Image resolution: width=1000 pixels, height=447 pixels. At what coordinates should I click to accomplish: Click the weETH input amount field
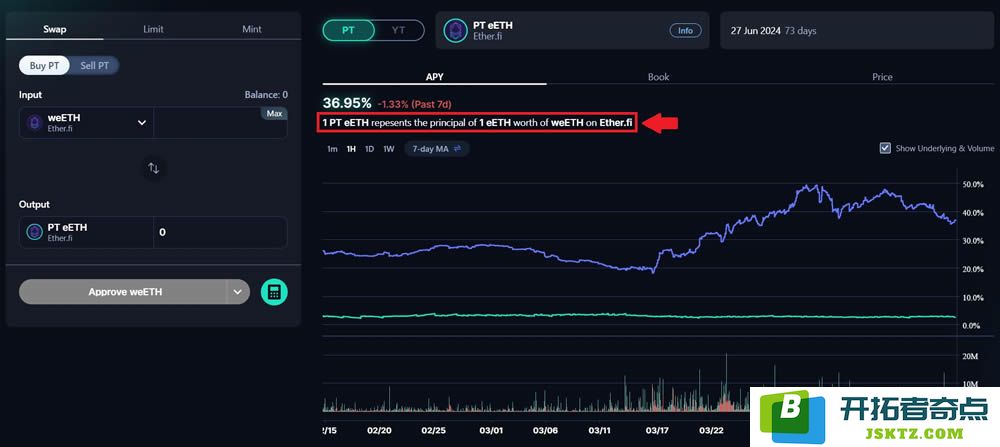click(x=220, y=122)
